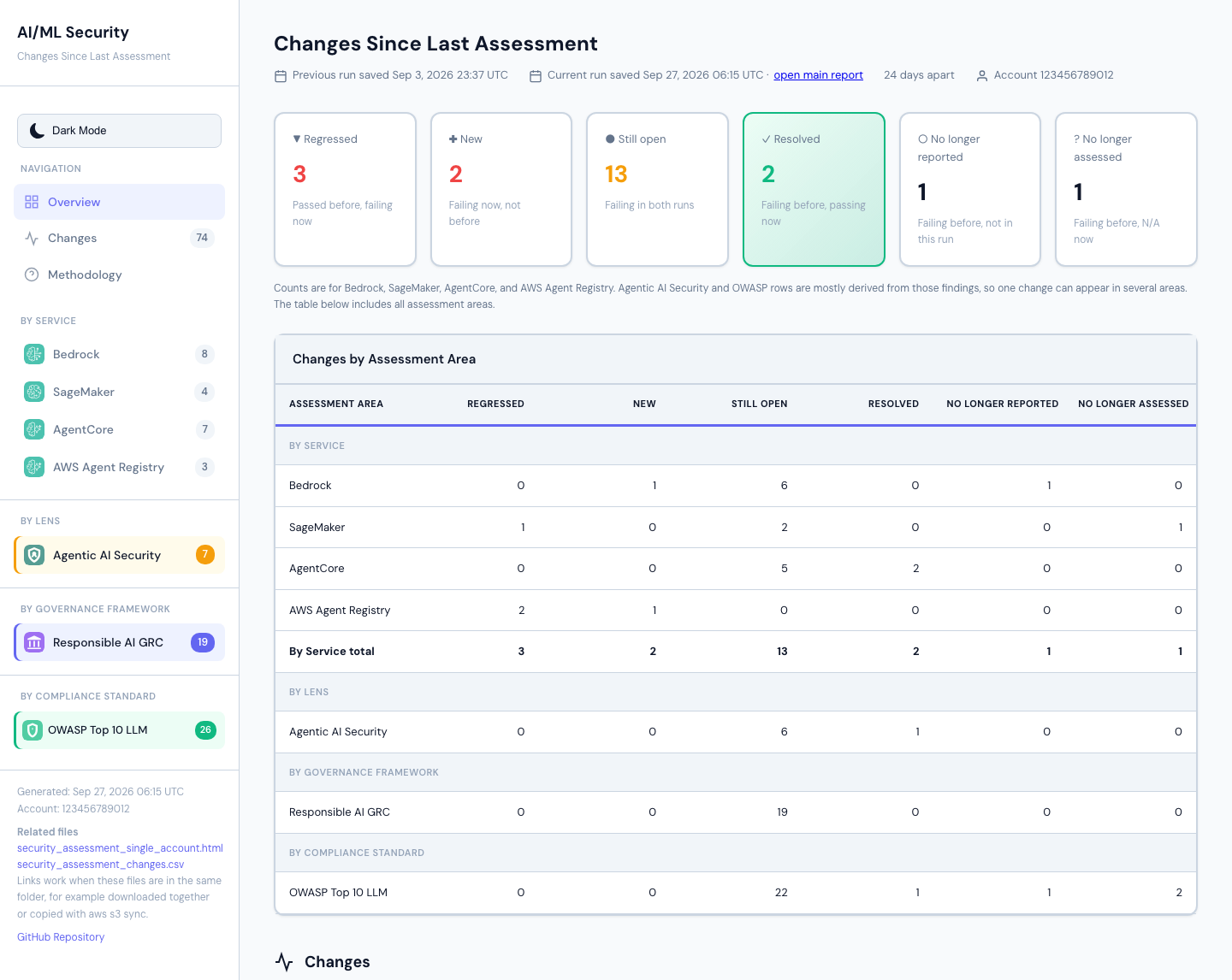This screenshot has width=1232, height=980.
Task: Click the By Service total row label
Action: tap(332, 652)
